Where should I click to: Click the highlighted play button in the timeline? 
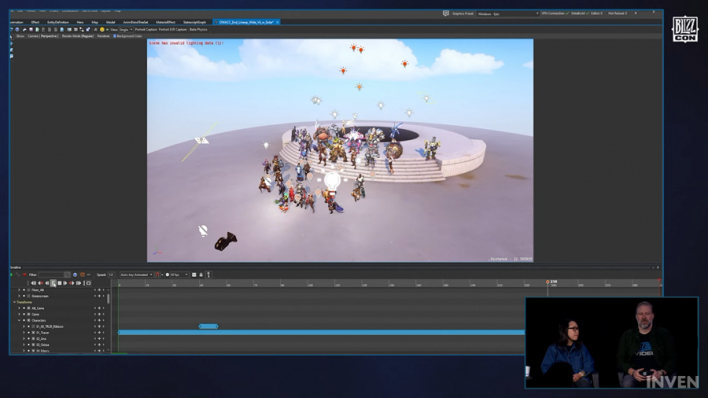click(x=53, y=283)
